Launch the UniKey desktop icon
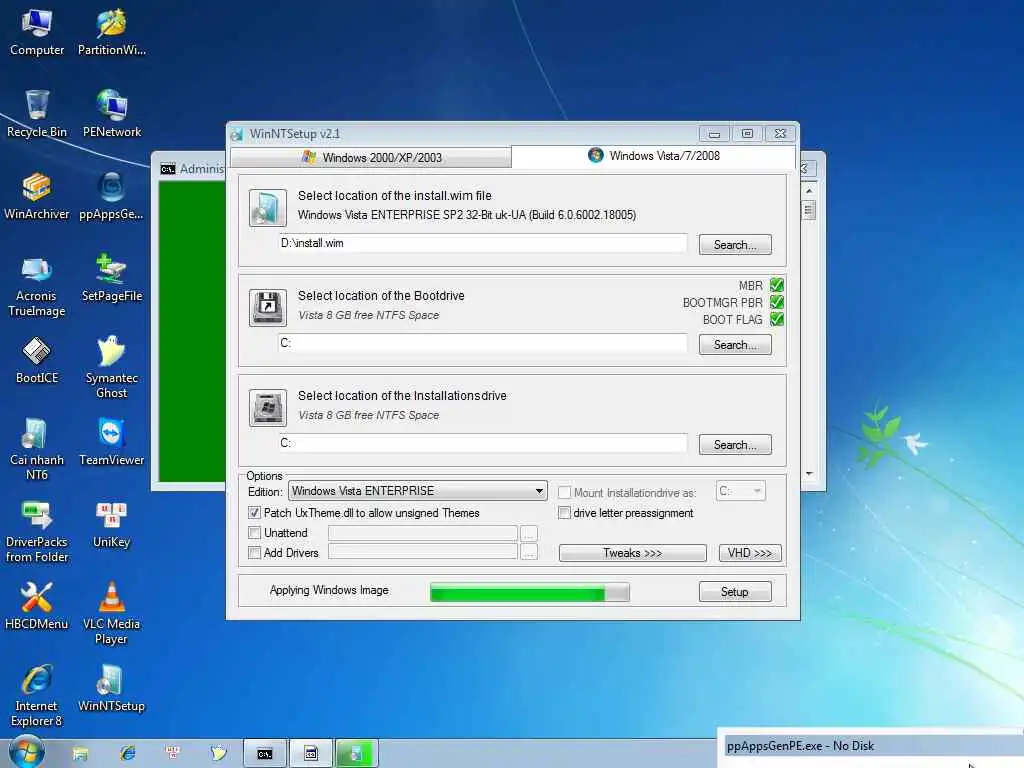 point(112,524)
